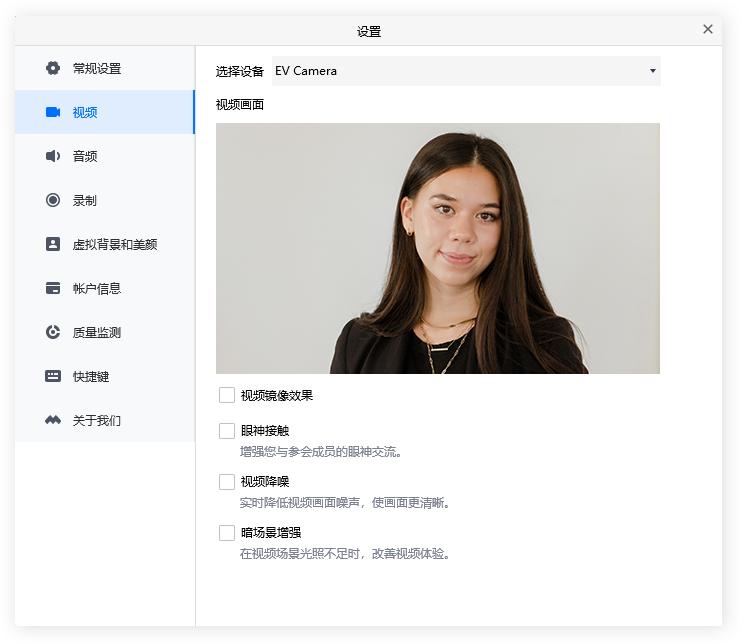Click the card icon beside 帐户信息
Viewport: 741px width, 644px height.
(53, 288)
